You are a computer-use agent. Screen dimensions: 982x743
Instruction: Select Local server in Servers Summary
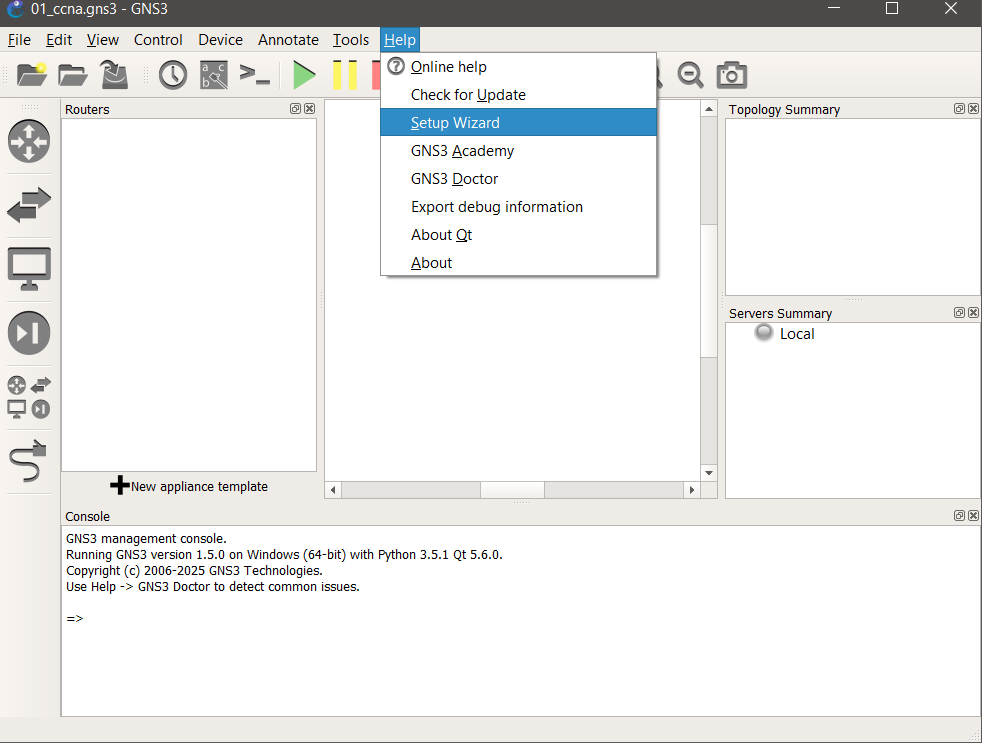point(797,334)
